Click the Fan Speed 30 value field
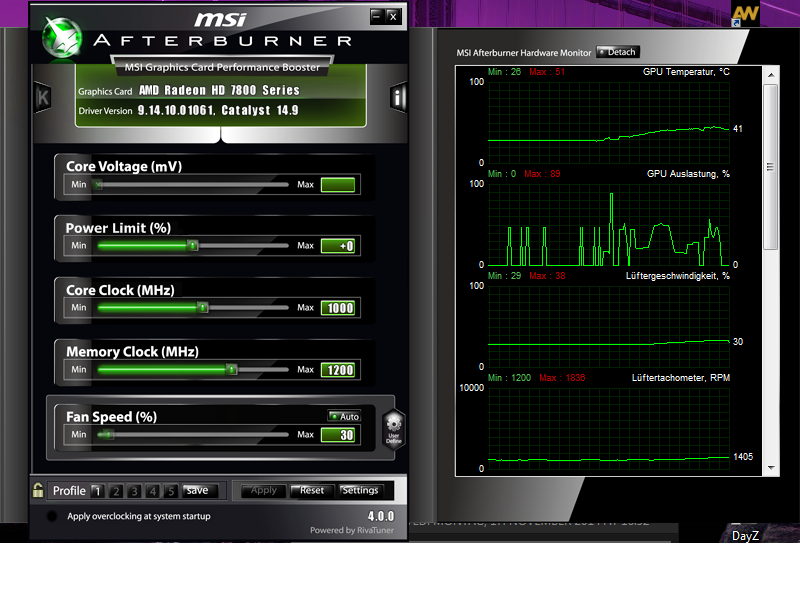 click(338, 435)
